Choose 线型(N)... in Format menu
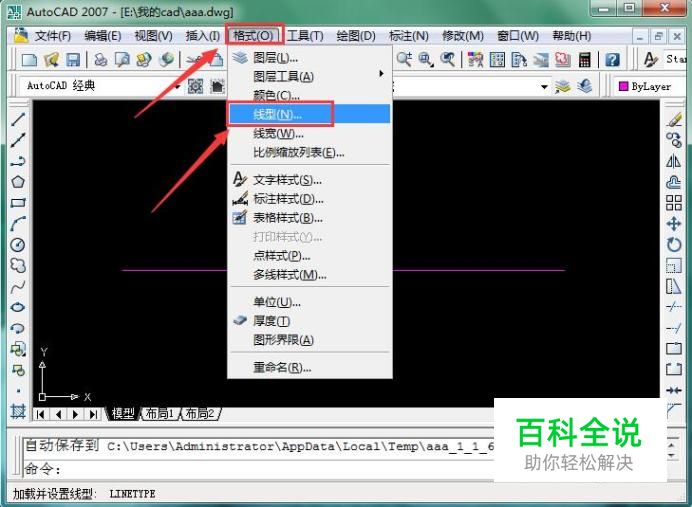Image resolution: width=692 pixels, height=507 pixels. pyautogui.click(x=309, y=114)
